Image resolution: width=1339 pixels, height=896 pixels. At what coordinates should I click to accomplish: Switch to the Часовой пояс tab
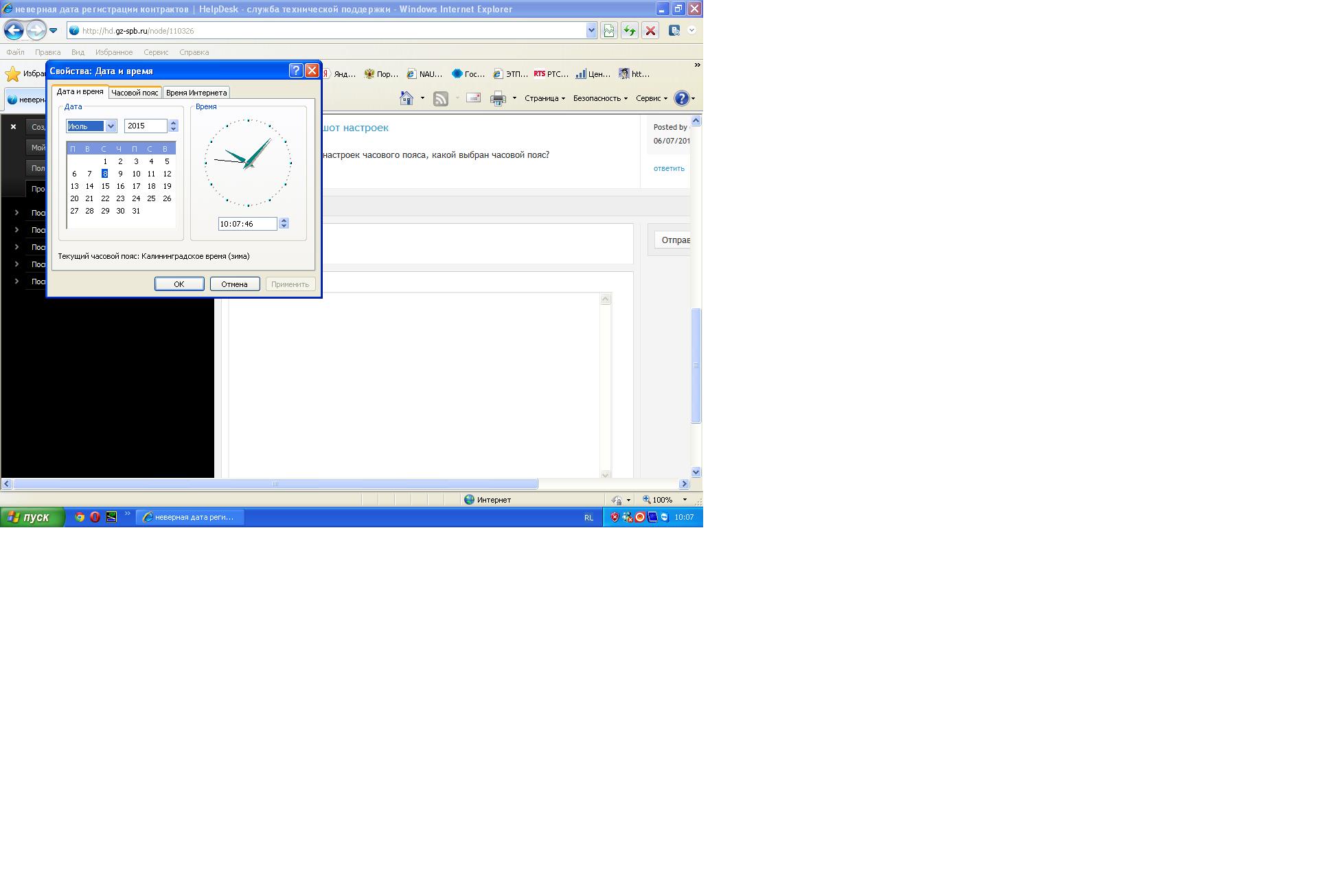(x=135, y=93)
